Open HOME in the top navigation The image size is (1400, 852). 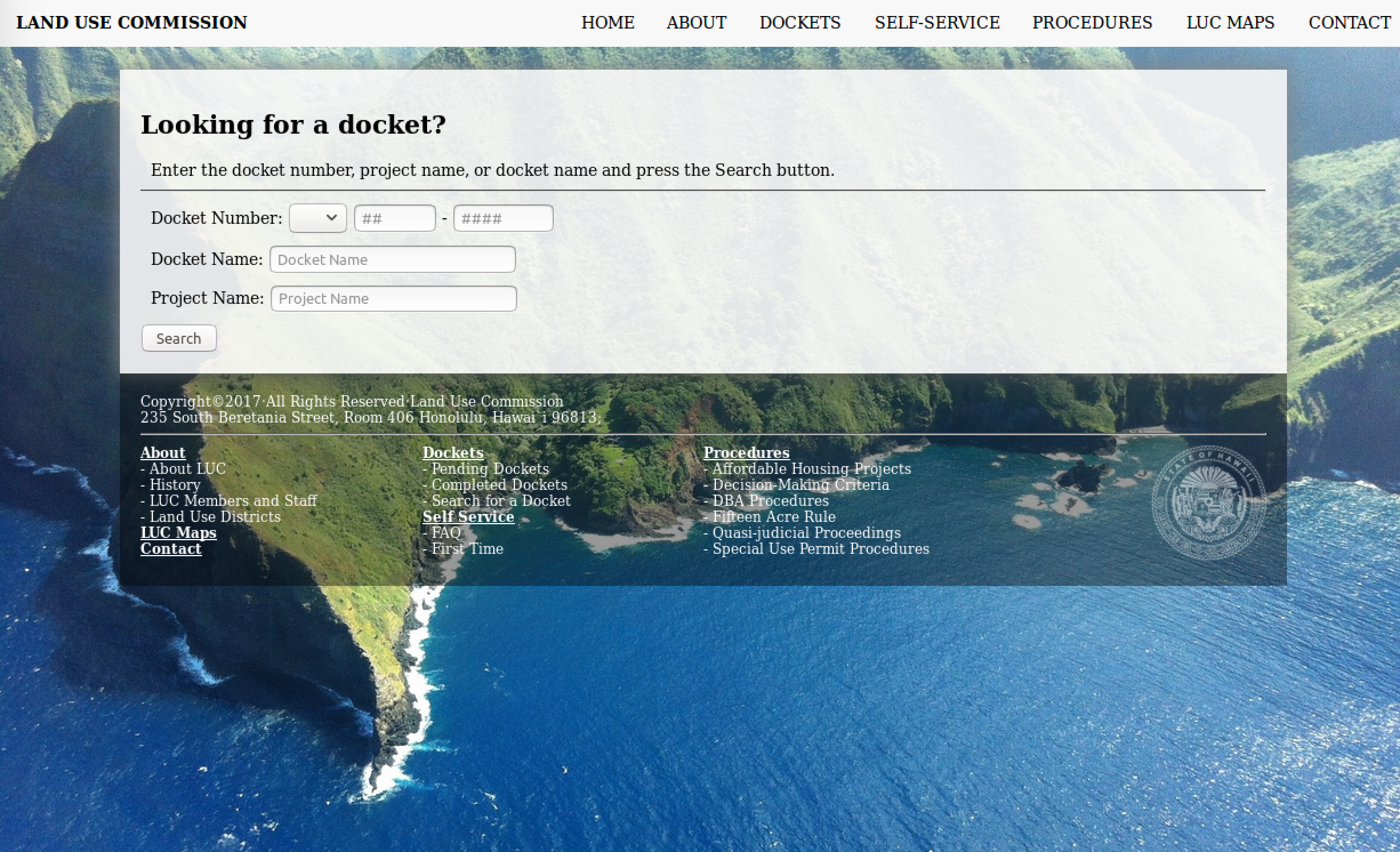pyautogui.click(x=608, y=23)
